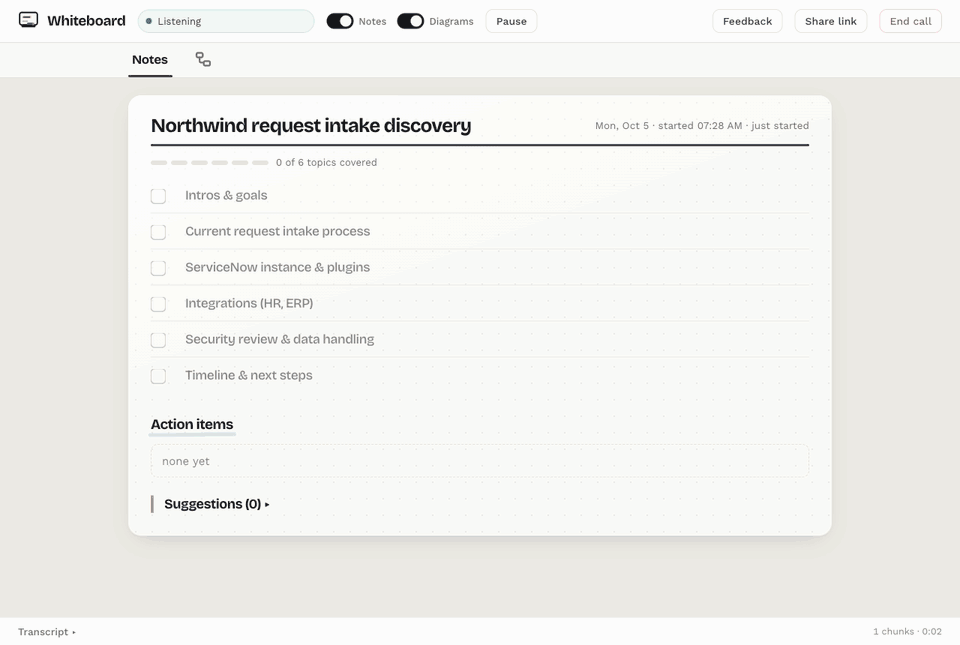This screenshot has width=960, height=645.
Task: Toggle the Diagrams switch off
Action: pyautogui.click(x=410, y=21)
